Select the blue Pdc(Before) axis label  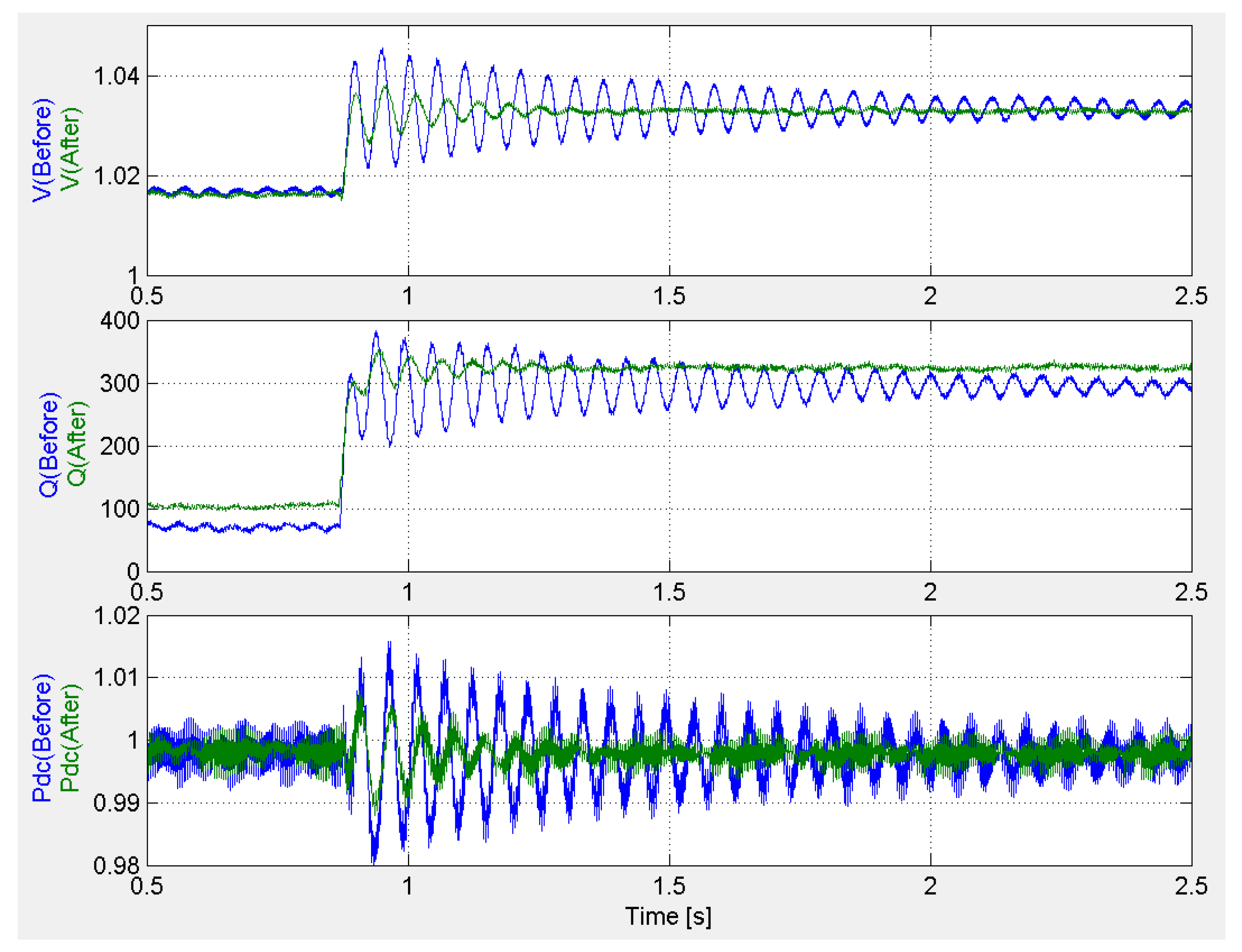[42, 738]
